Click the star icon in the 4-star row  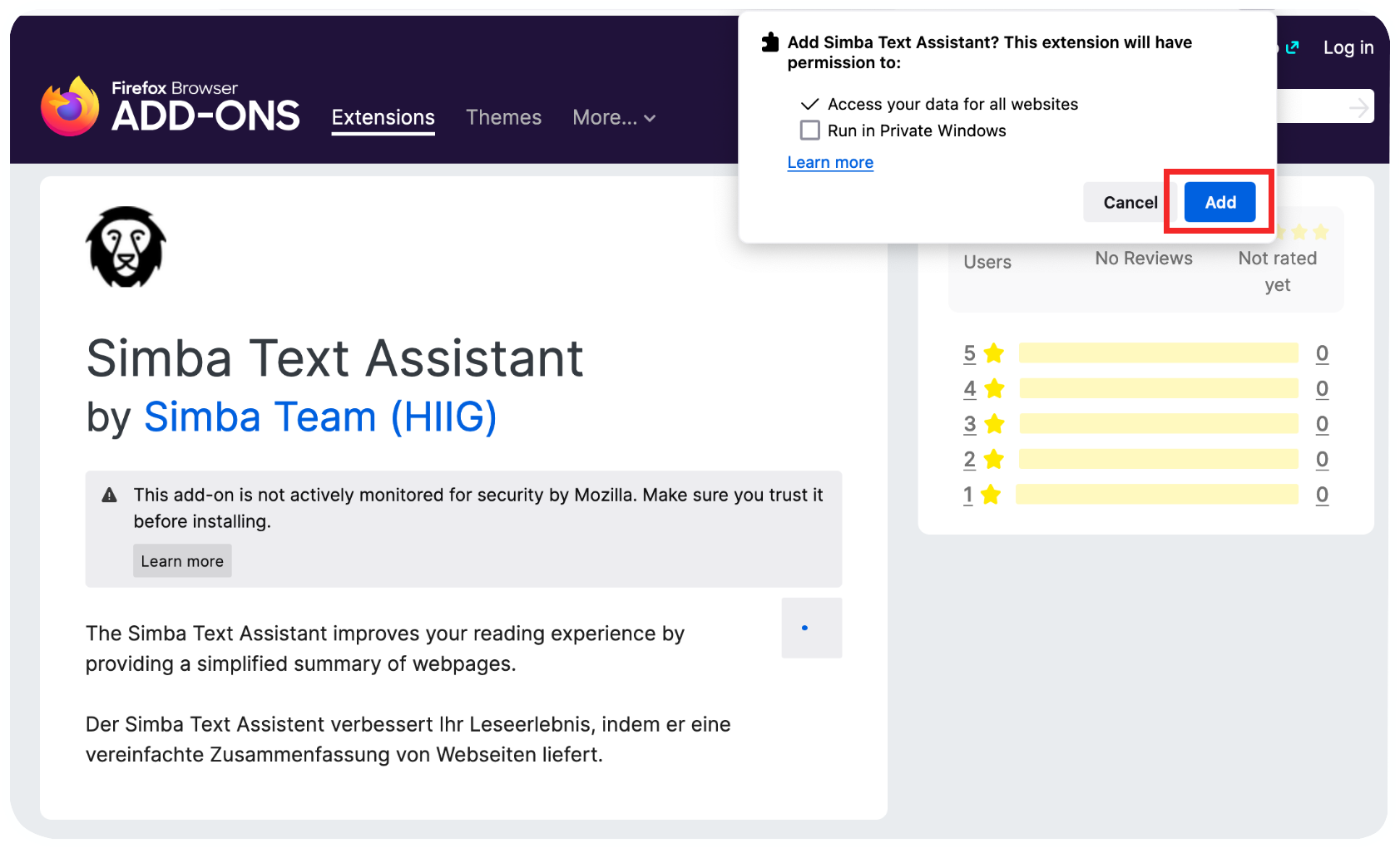point(994,388)
